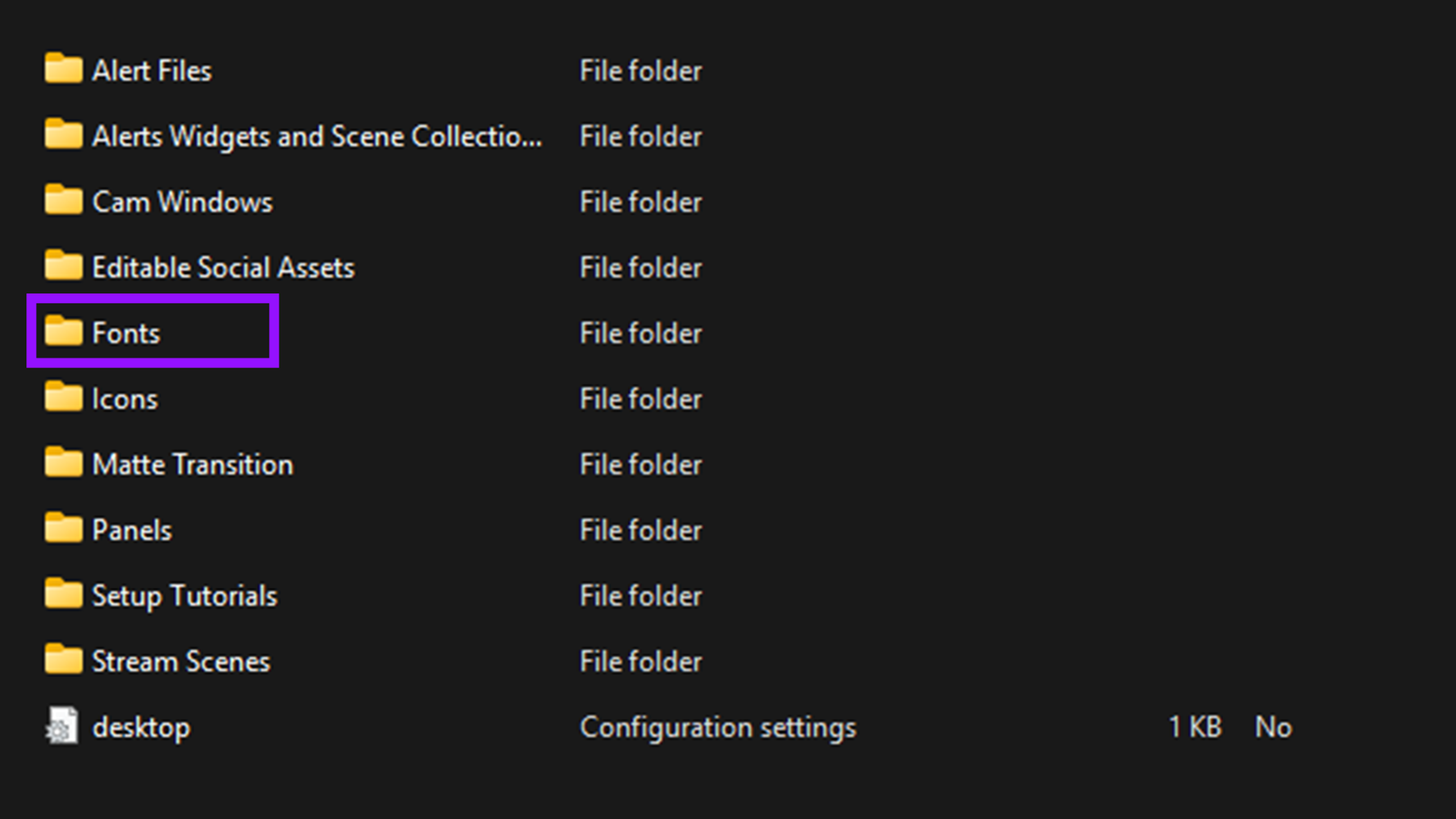Click the Icons folder icon

[x=62, y=398]
